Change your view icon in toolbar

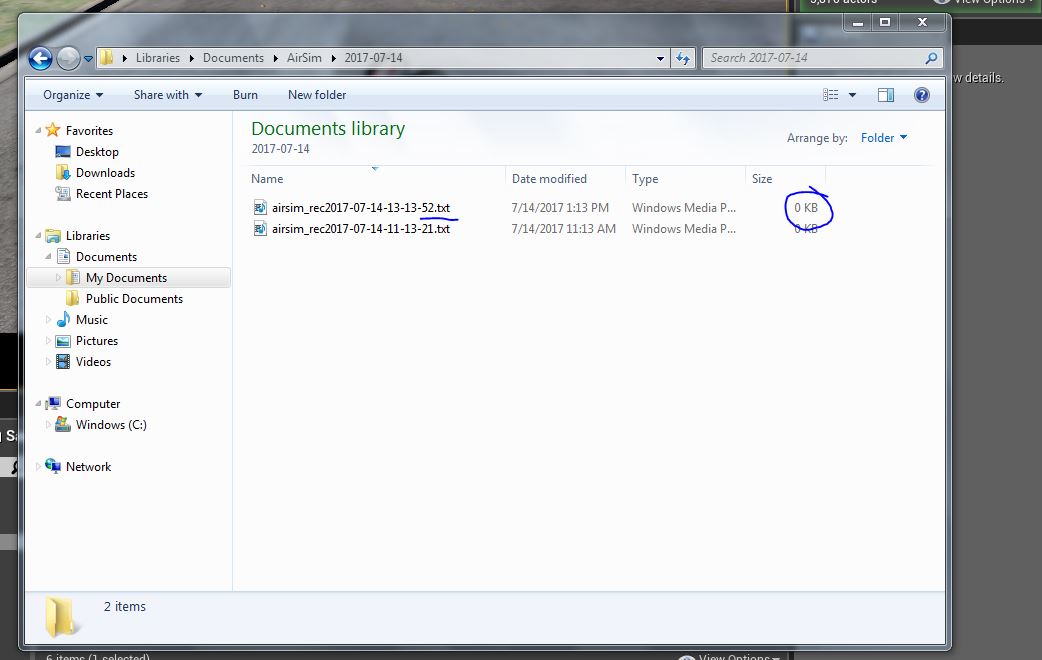(831, 95)
